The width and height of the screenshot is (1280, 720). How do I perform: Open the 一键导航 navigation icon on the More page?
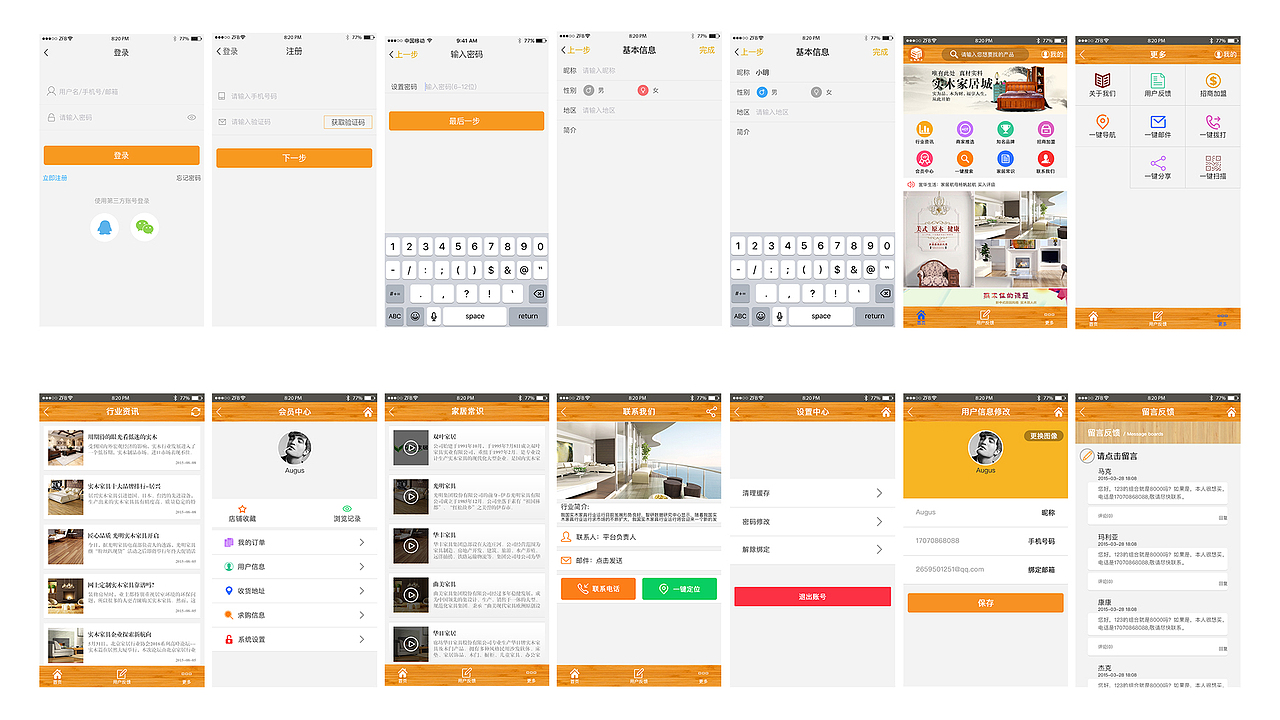point(1102,122)
